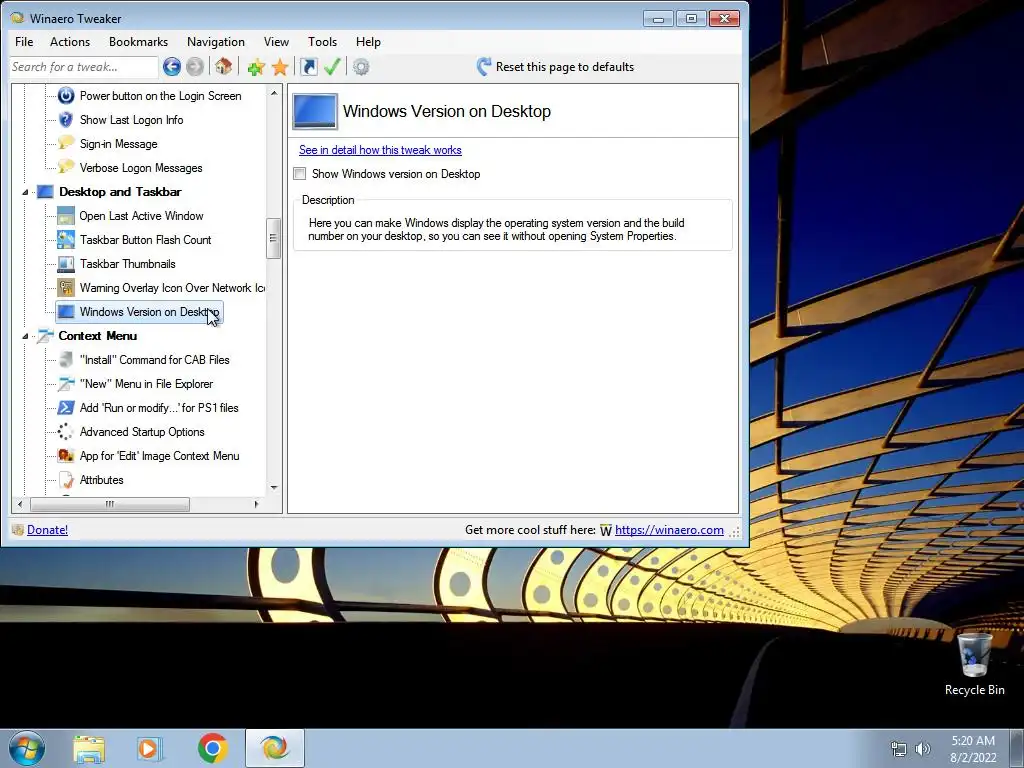
Task: Click horizontal scrollbar right arrow
Action: [x=257, y=504]
